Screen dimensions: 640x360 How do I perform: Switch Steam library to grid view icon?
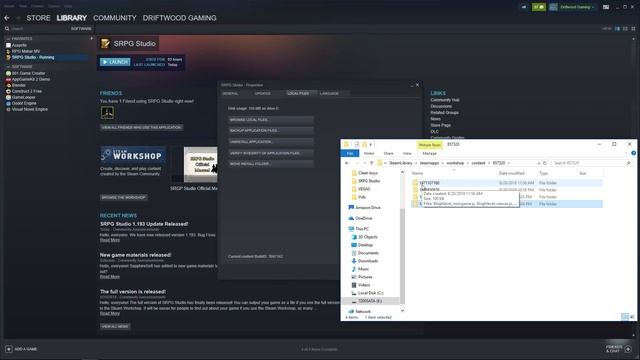633,29
